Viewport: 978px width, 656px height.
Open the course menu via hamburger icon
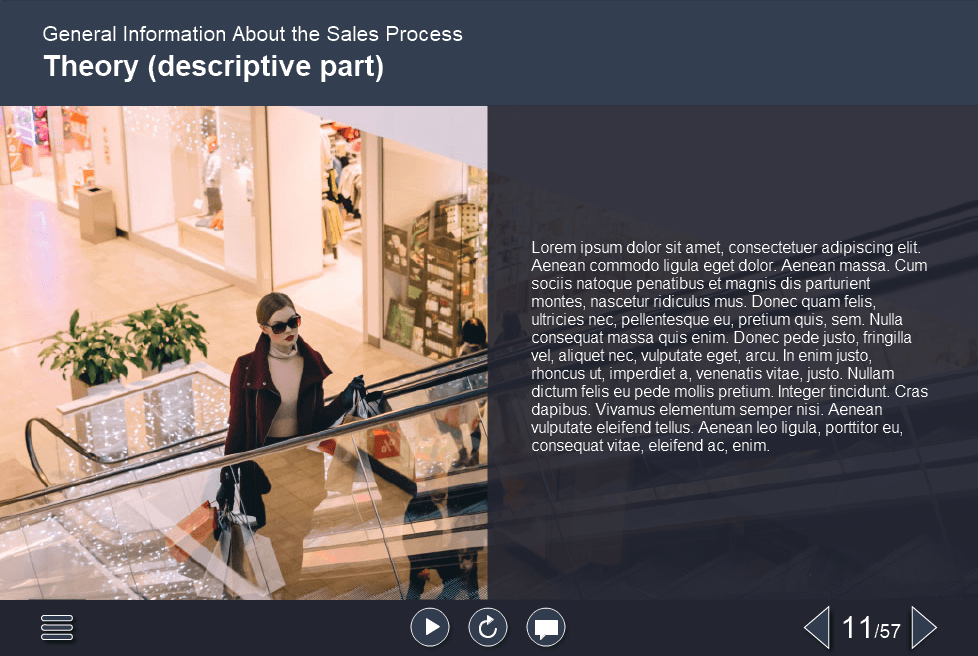[57, 627]
